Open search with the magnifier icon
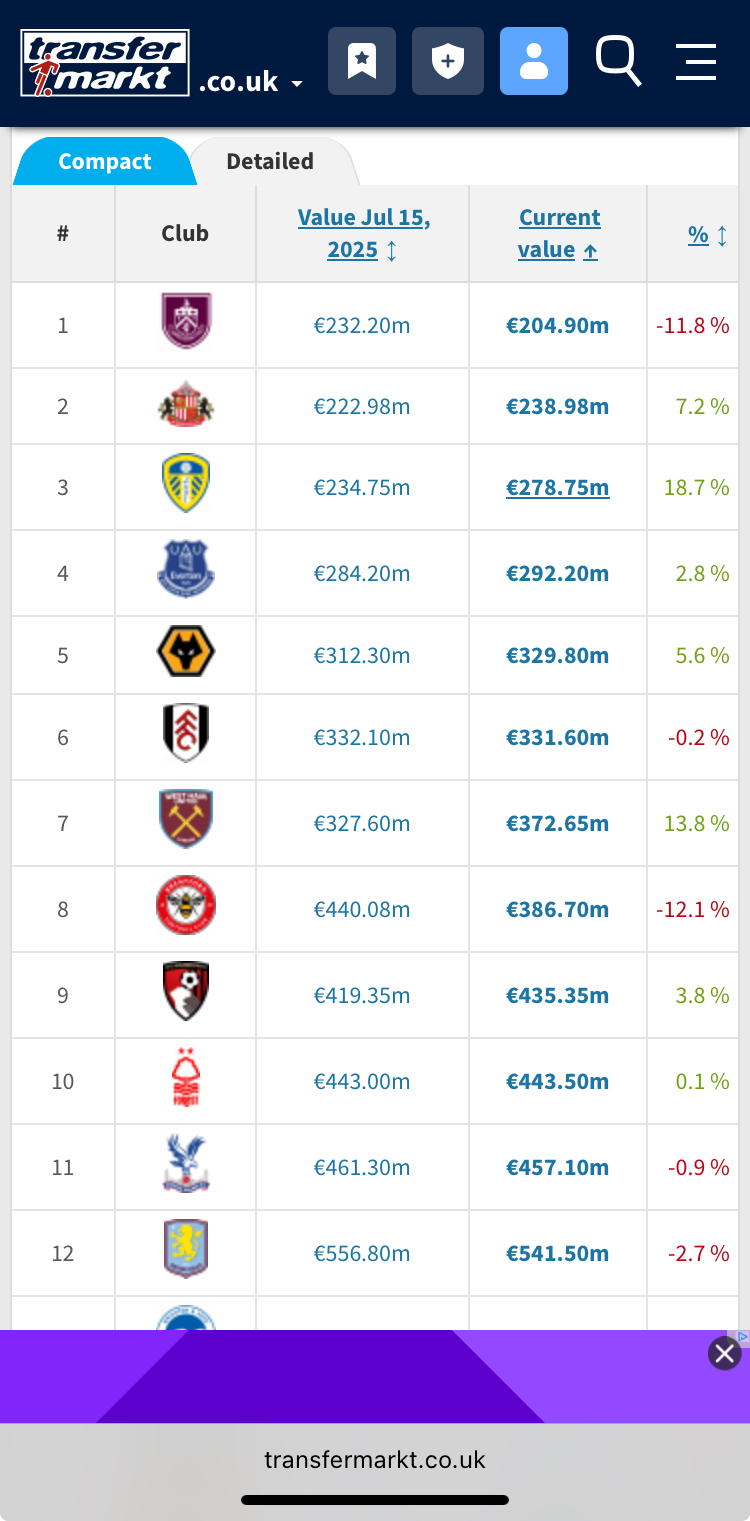This screenshot has height=1521, width=750. pyautogui.click(x=618, y=61)
